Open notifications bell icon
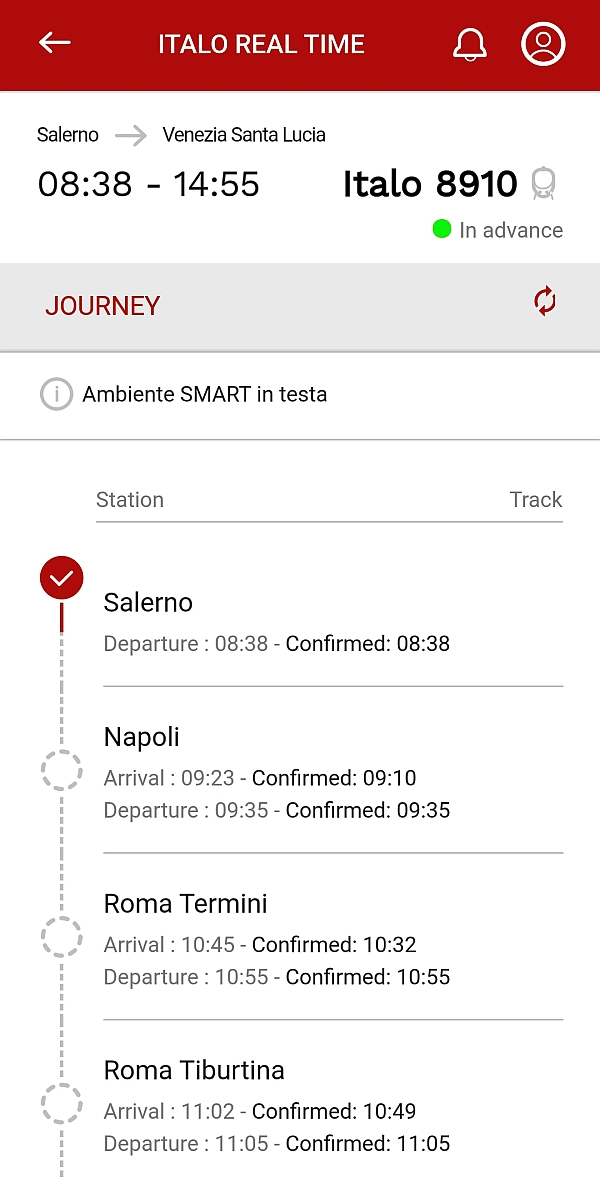Viewport: 600px width, 1179px height. (x=470, y=44)
